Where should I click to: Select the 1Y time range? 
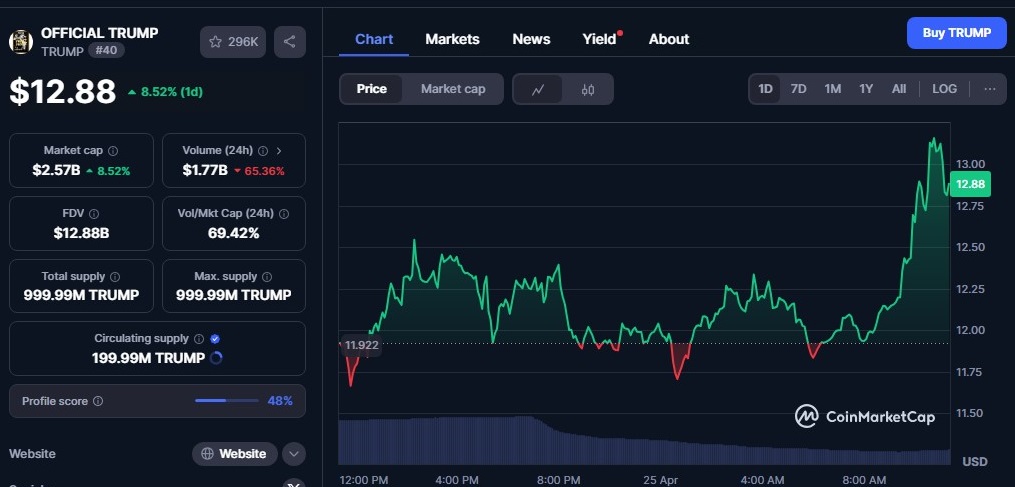point(866,89)
